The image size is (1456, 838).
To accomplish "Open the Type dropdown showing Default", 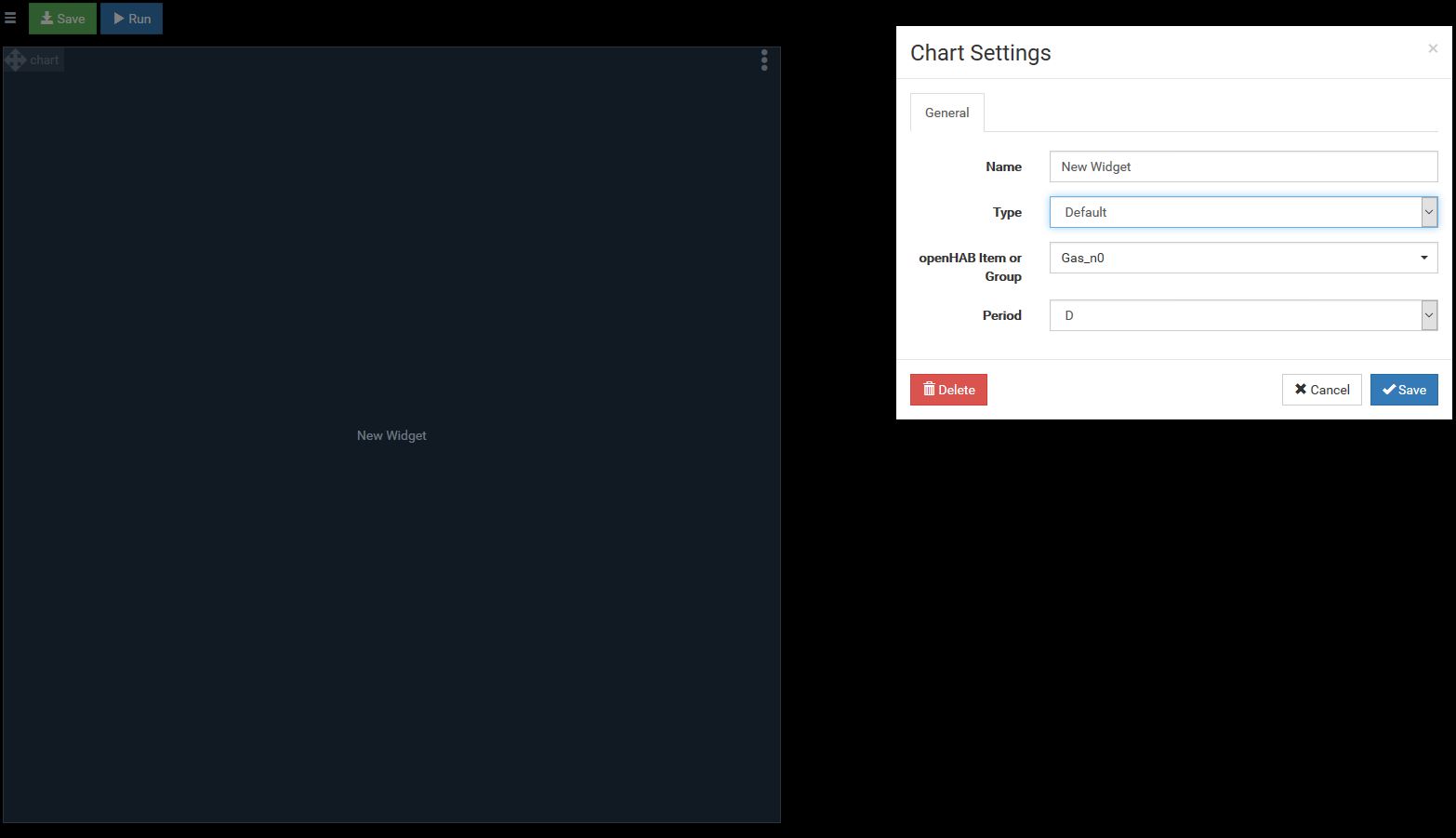I will click(x=1243, y=212).
